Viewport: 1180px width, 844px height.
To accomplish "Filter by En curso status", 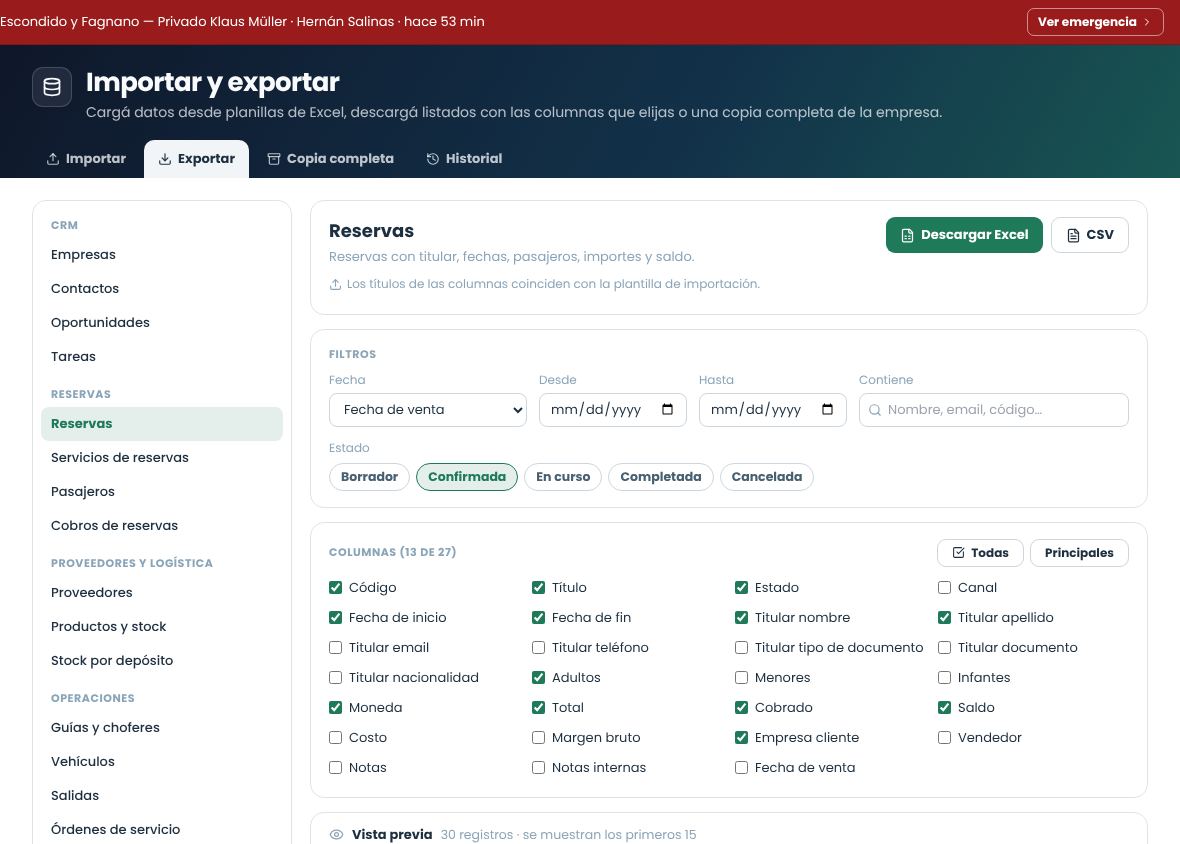I will pyautogui.click(x=563, y=477).
